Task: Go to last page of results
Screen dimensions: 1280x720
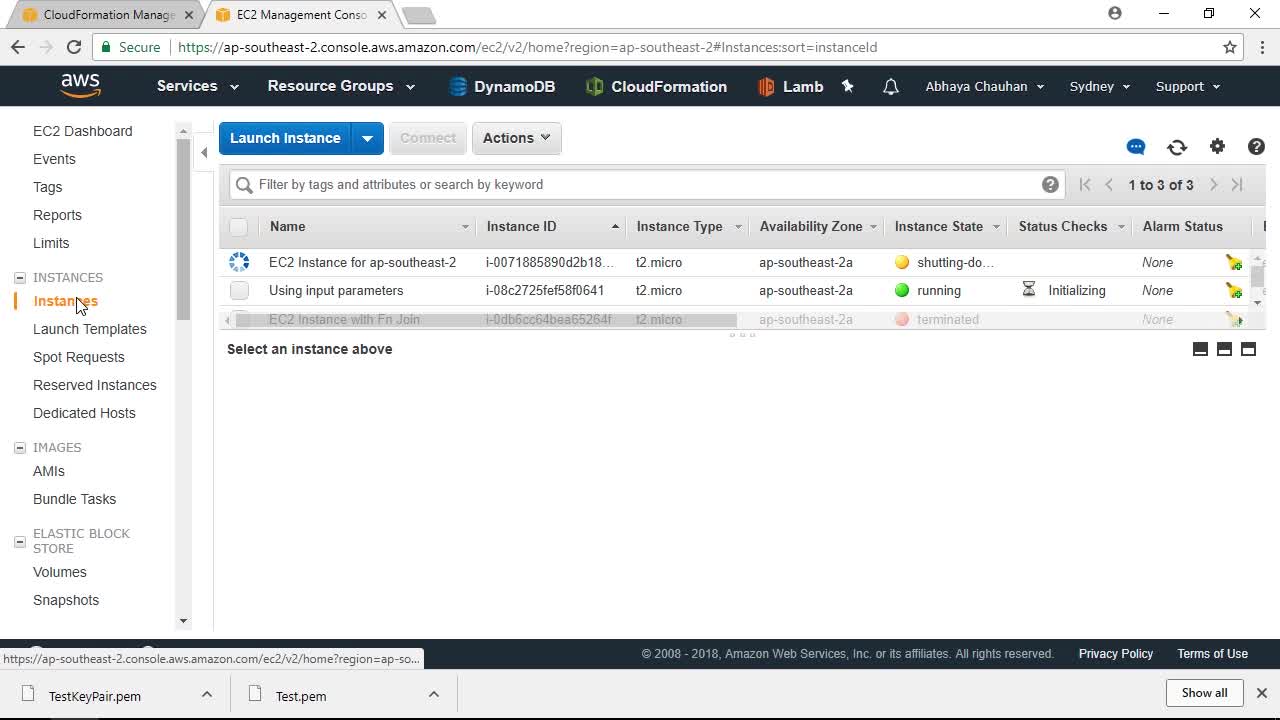Action: tap(1237, 184)
